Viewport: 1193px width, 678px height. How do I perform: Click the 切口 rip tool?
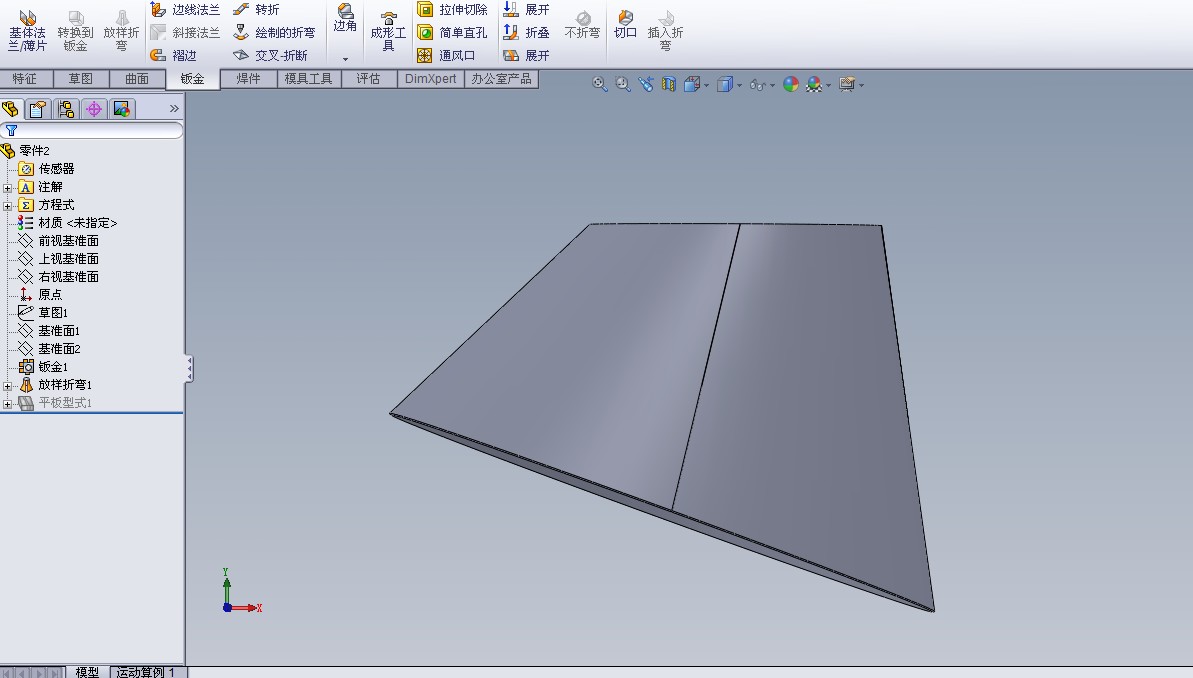pos(625,24)
